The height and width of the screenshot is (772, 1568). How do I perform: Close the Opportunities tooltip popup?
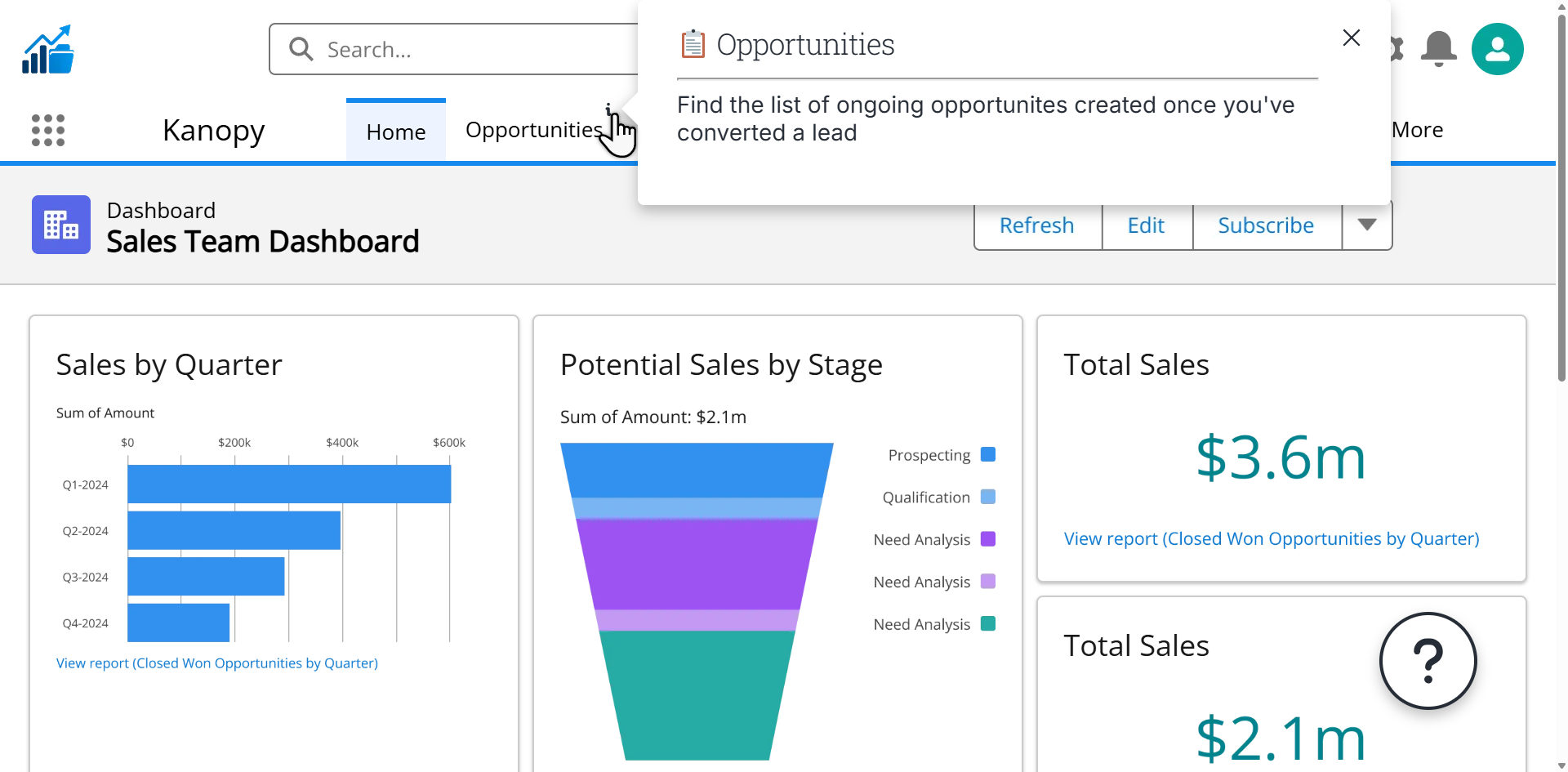coord(1351,38)
